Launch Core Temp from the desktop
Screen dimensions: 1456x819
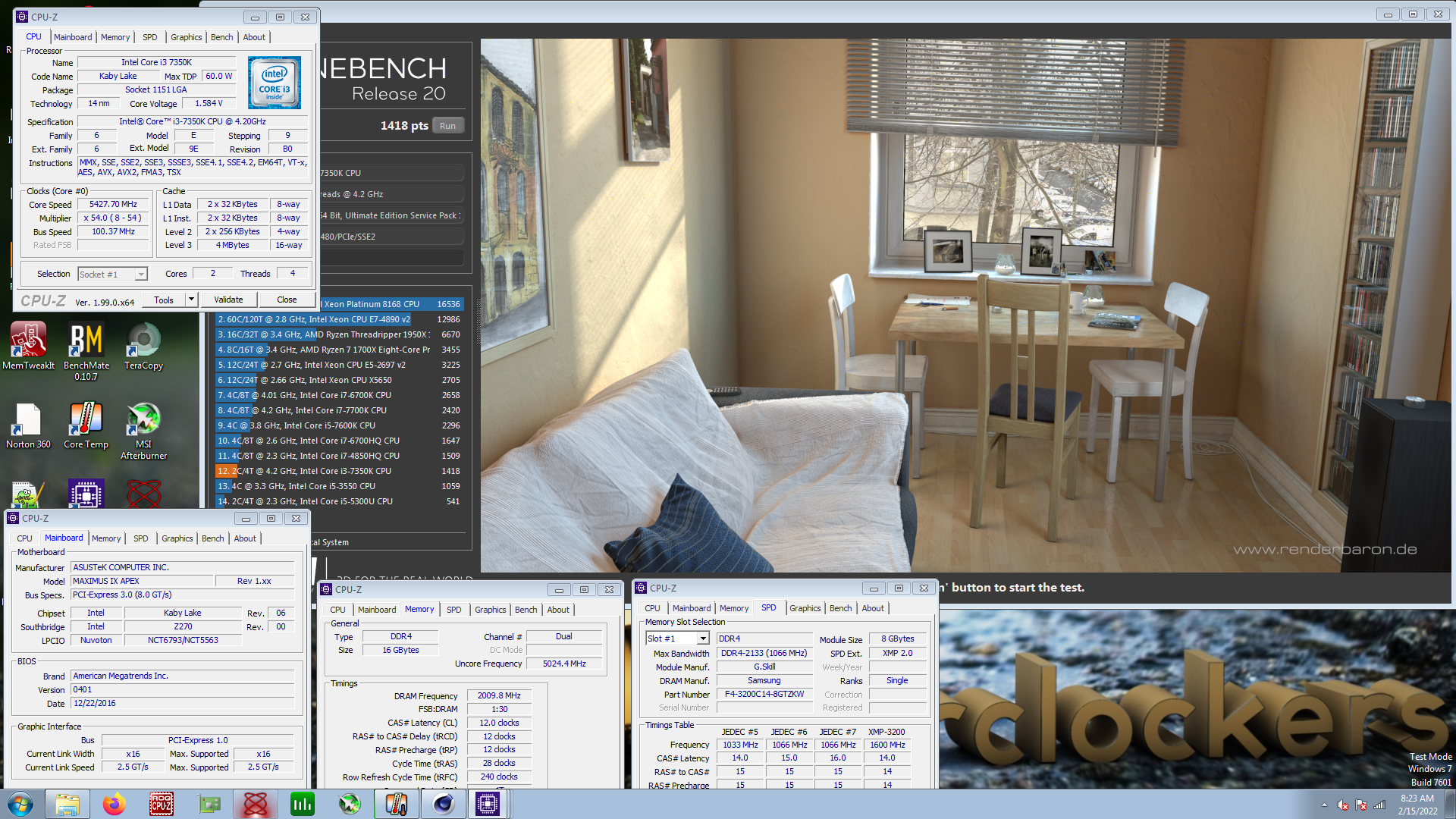(x=86, y=425)
